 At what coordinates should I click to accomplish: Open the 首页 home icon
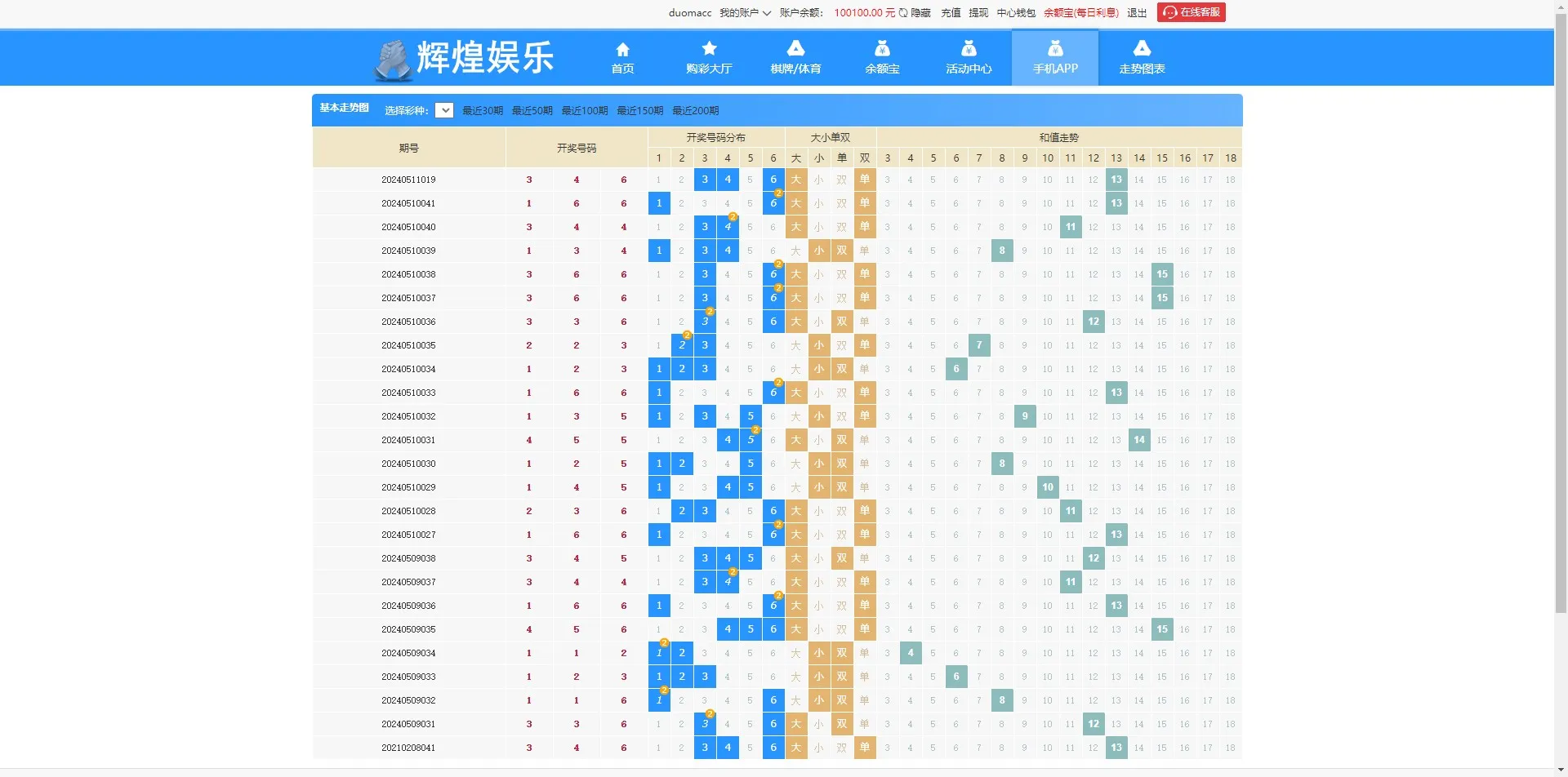[x=622, y=49]
